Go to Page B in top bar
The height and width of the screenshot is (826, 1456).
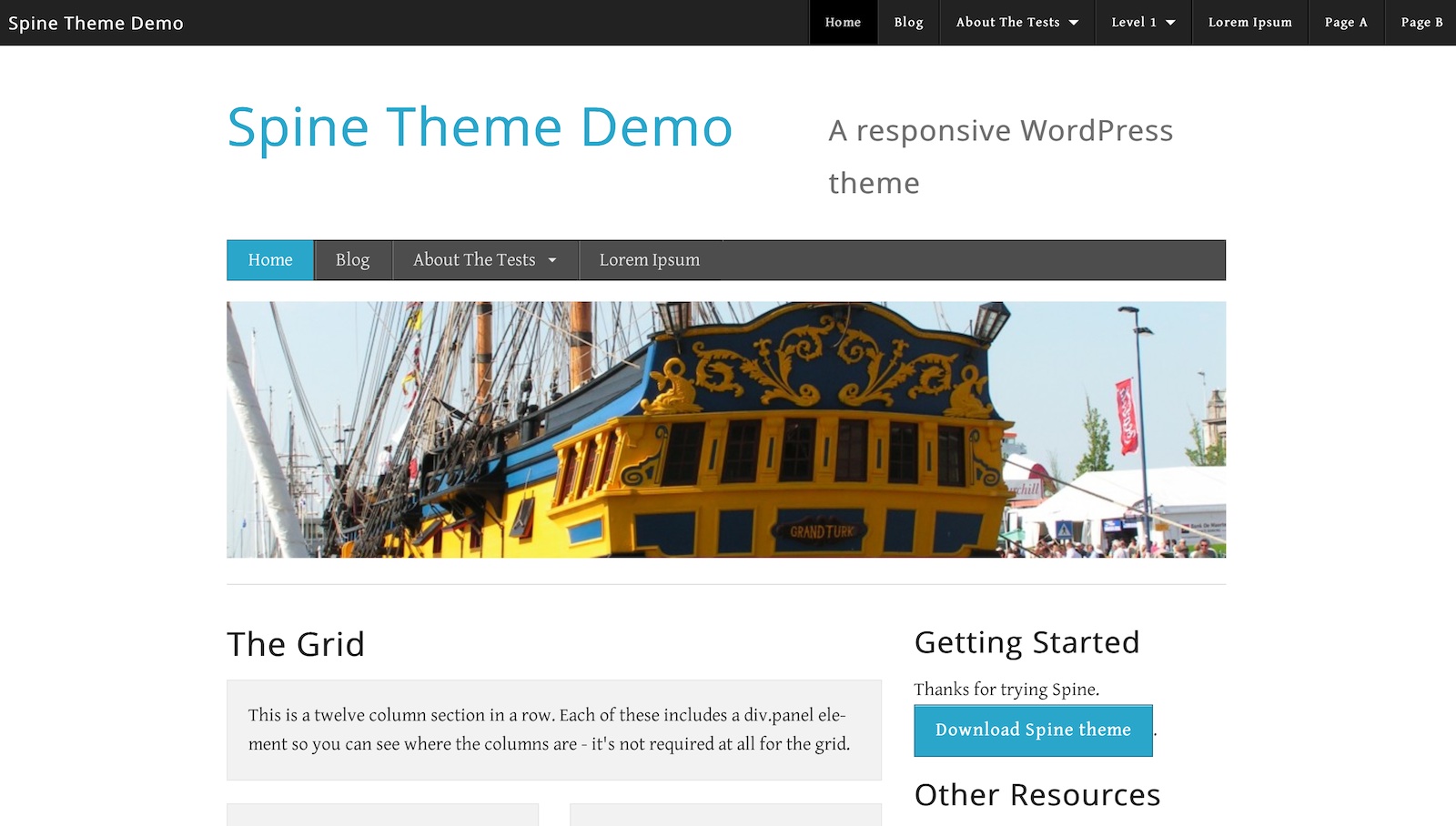coord(1421,22)
